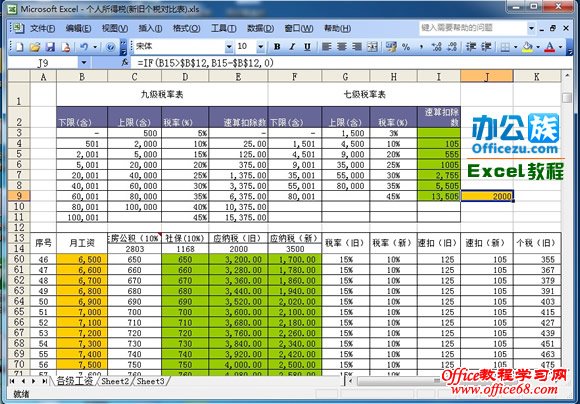Apply percent style format
This screenshot has width=580, height=404.
pos(406,47)
